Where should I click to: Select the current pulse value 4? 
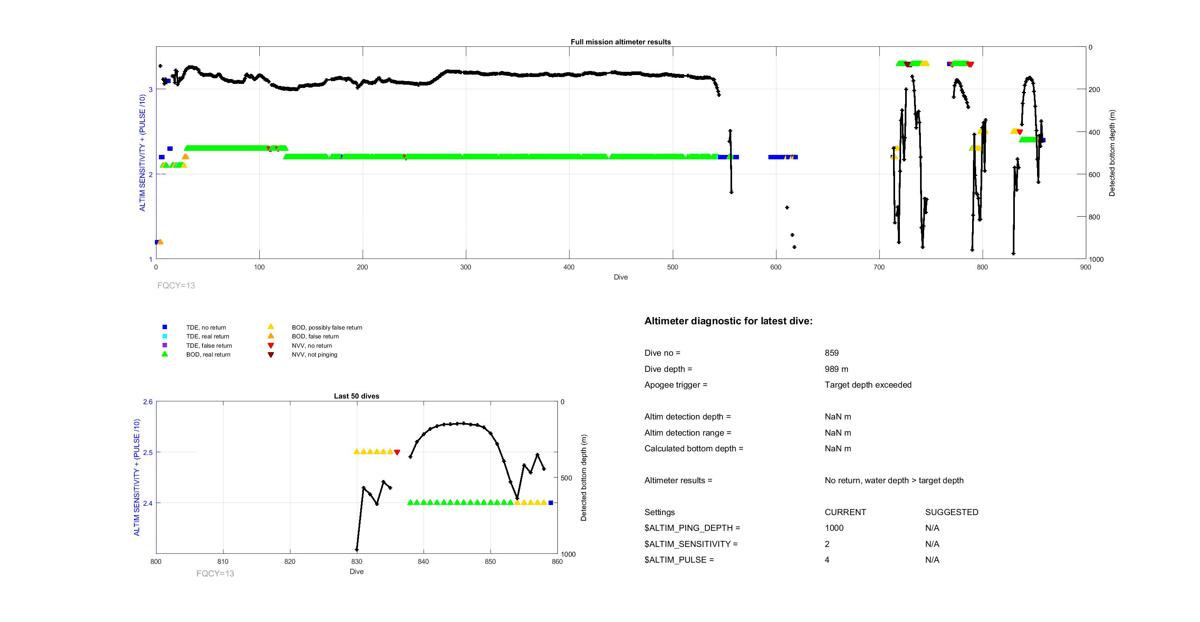828,560
